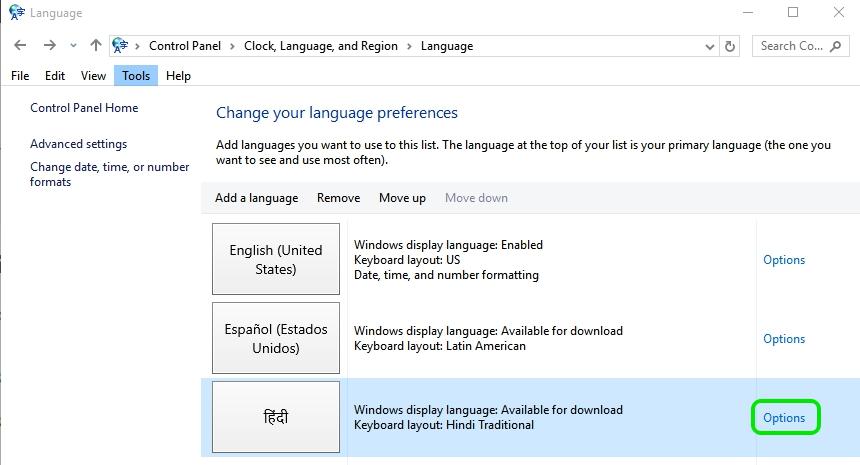860x465 pixels.
Task: Open the recent locations dropdown arrow
Action: (73, 46)
